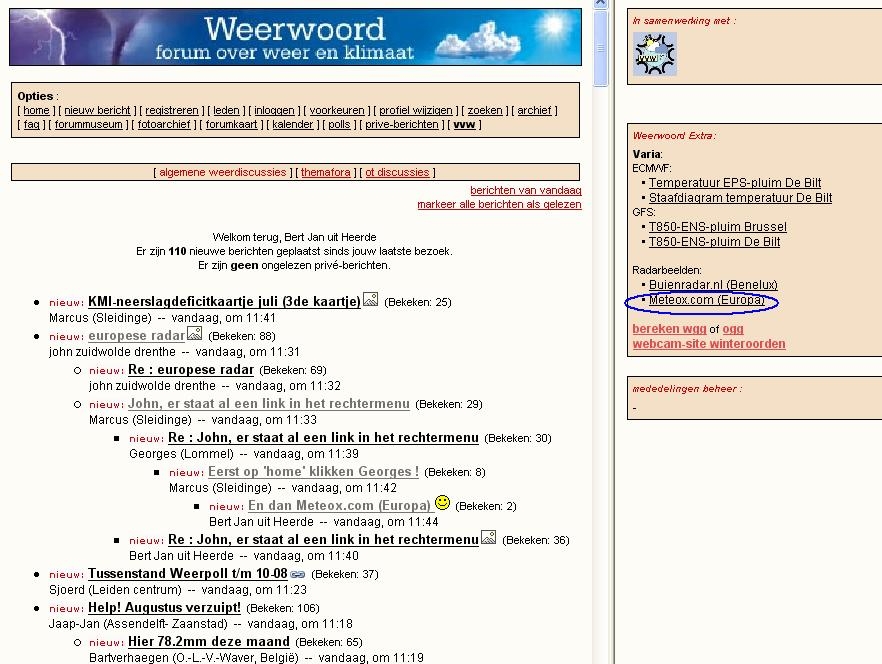The image size is (882, 664).
Task: Open Meteox.com (Europa) in sidebar
Action: (706, 300)
